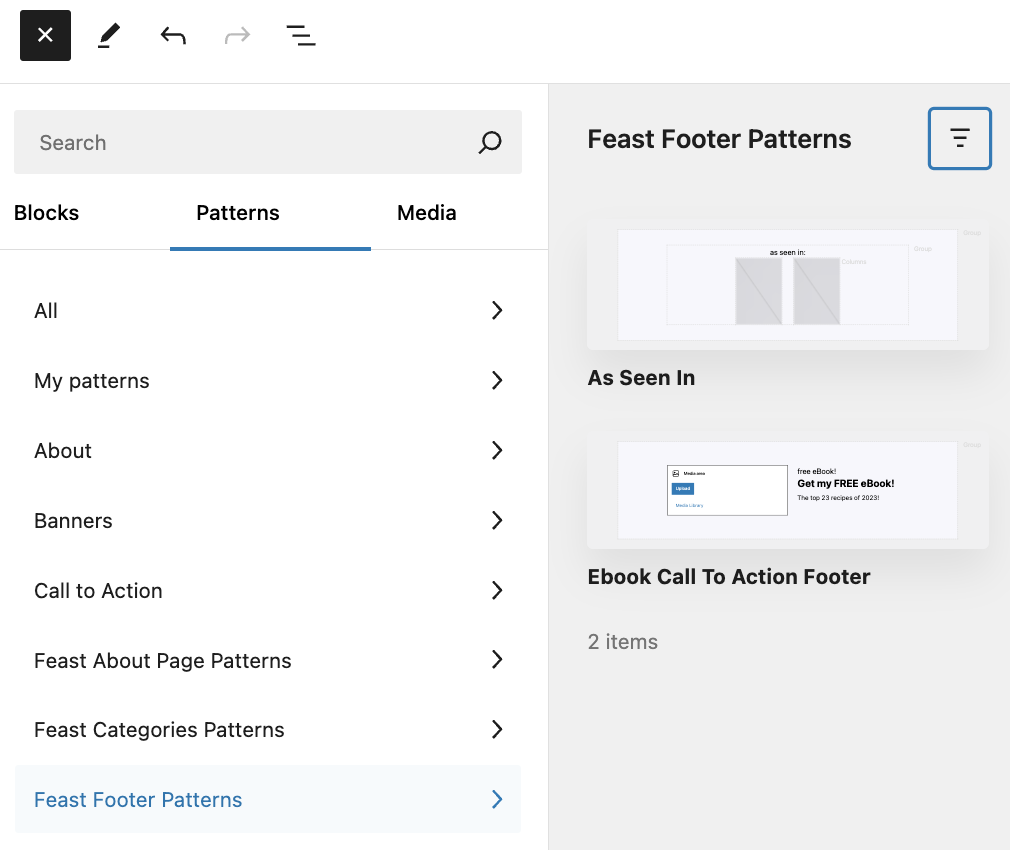Expand the All patterns category
The image size is (1010, 850).
268,311
